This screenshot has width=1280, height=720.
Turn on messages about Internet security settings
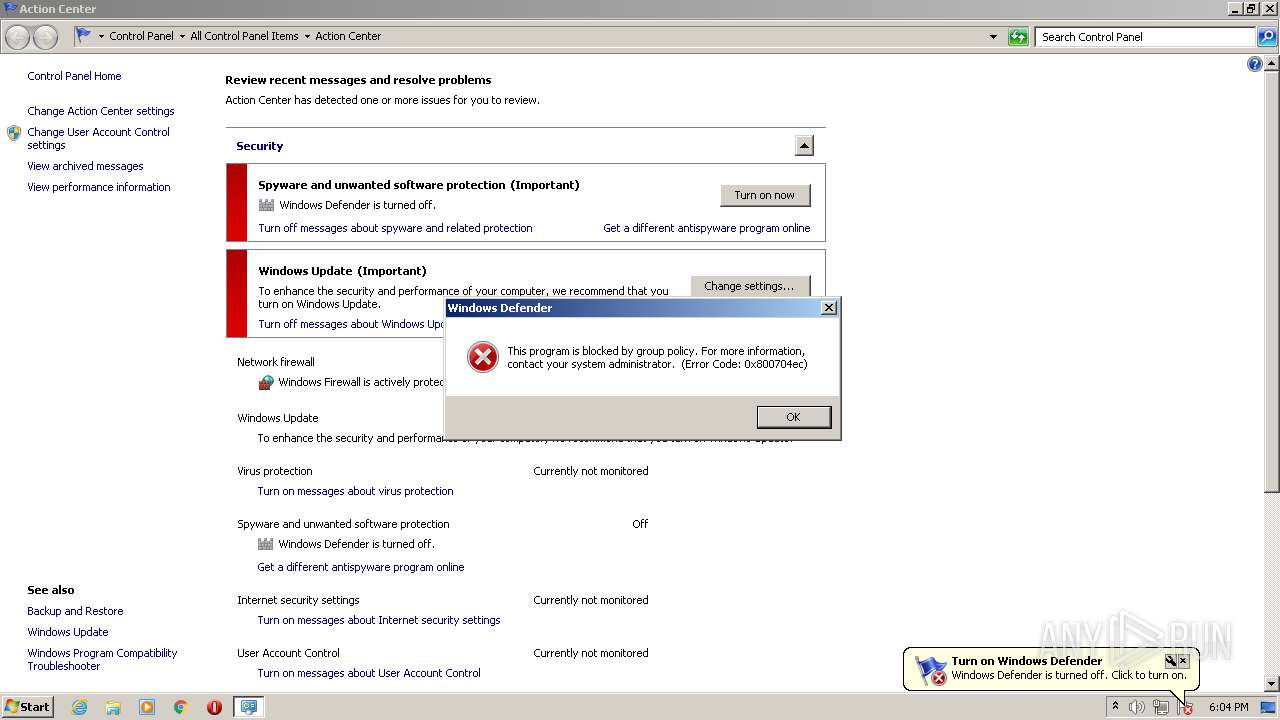pyautogui.click(x=379, y=620)
